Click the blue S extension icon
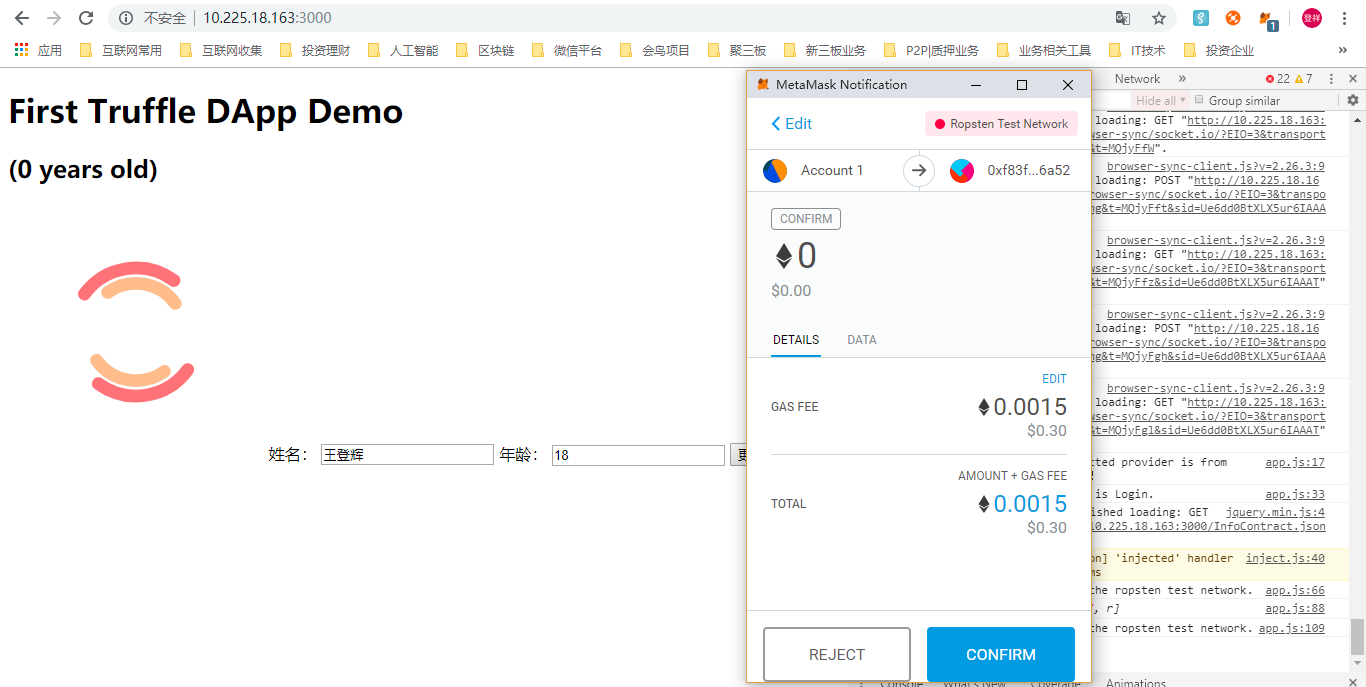 [1201, 18]
